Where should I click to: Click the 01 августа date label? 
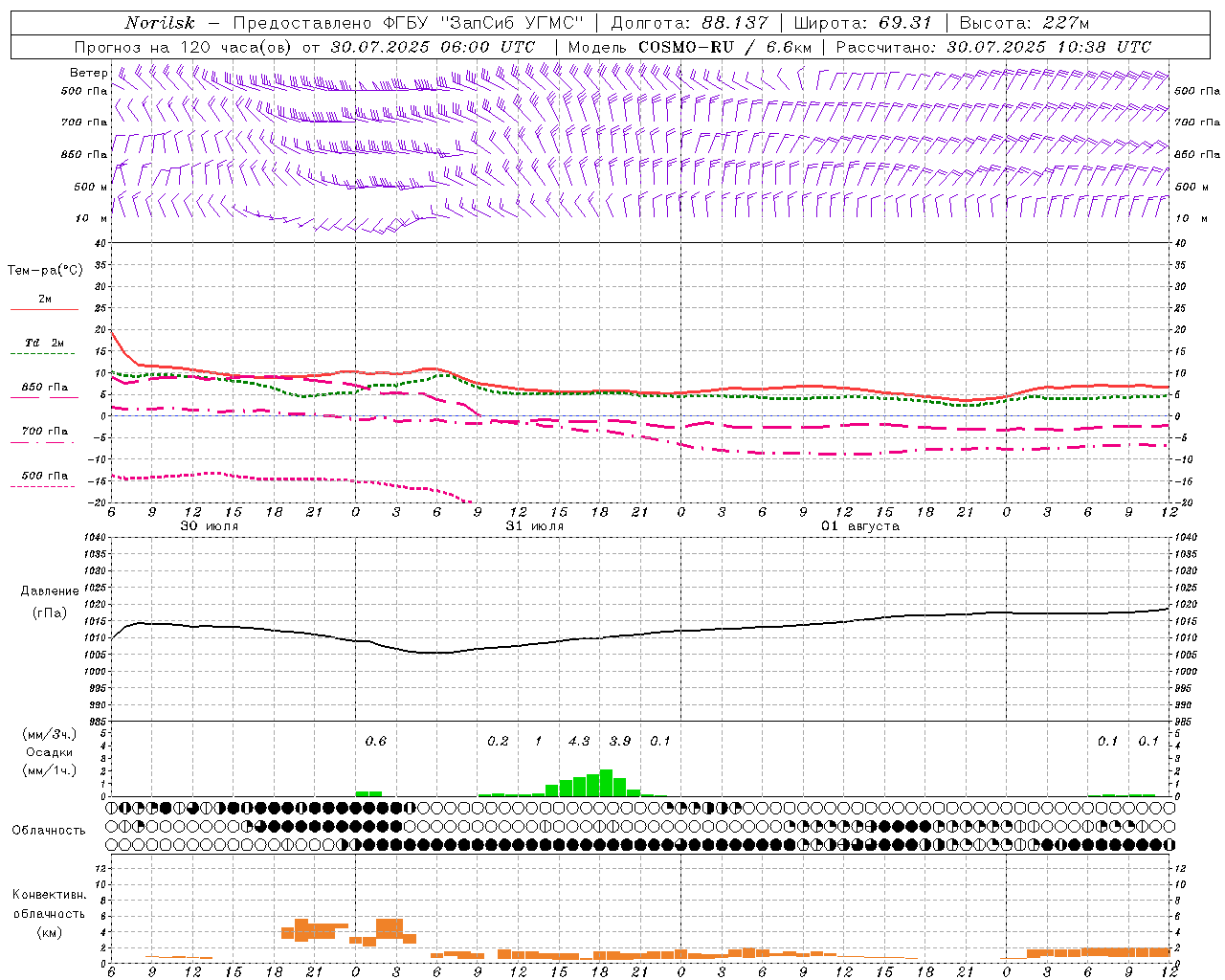pos(860,526)
